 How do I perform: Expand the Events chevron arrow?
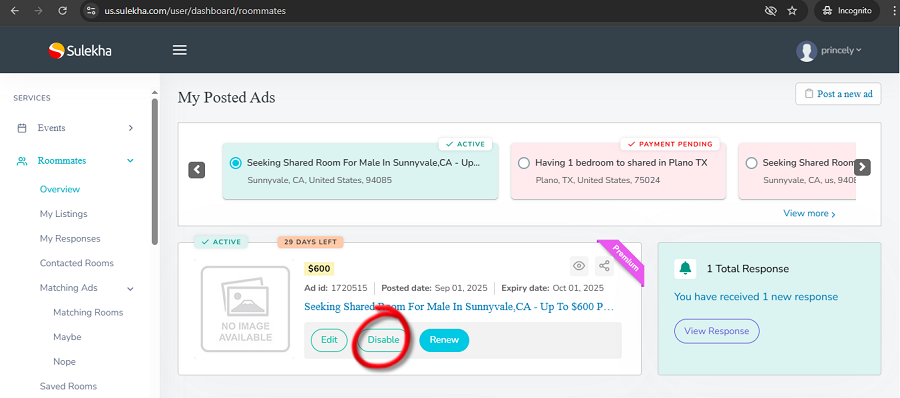pyautogui.click(x=130, y=127)
